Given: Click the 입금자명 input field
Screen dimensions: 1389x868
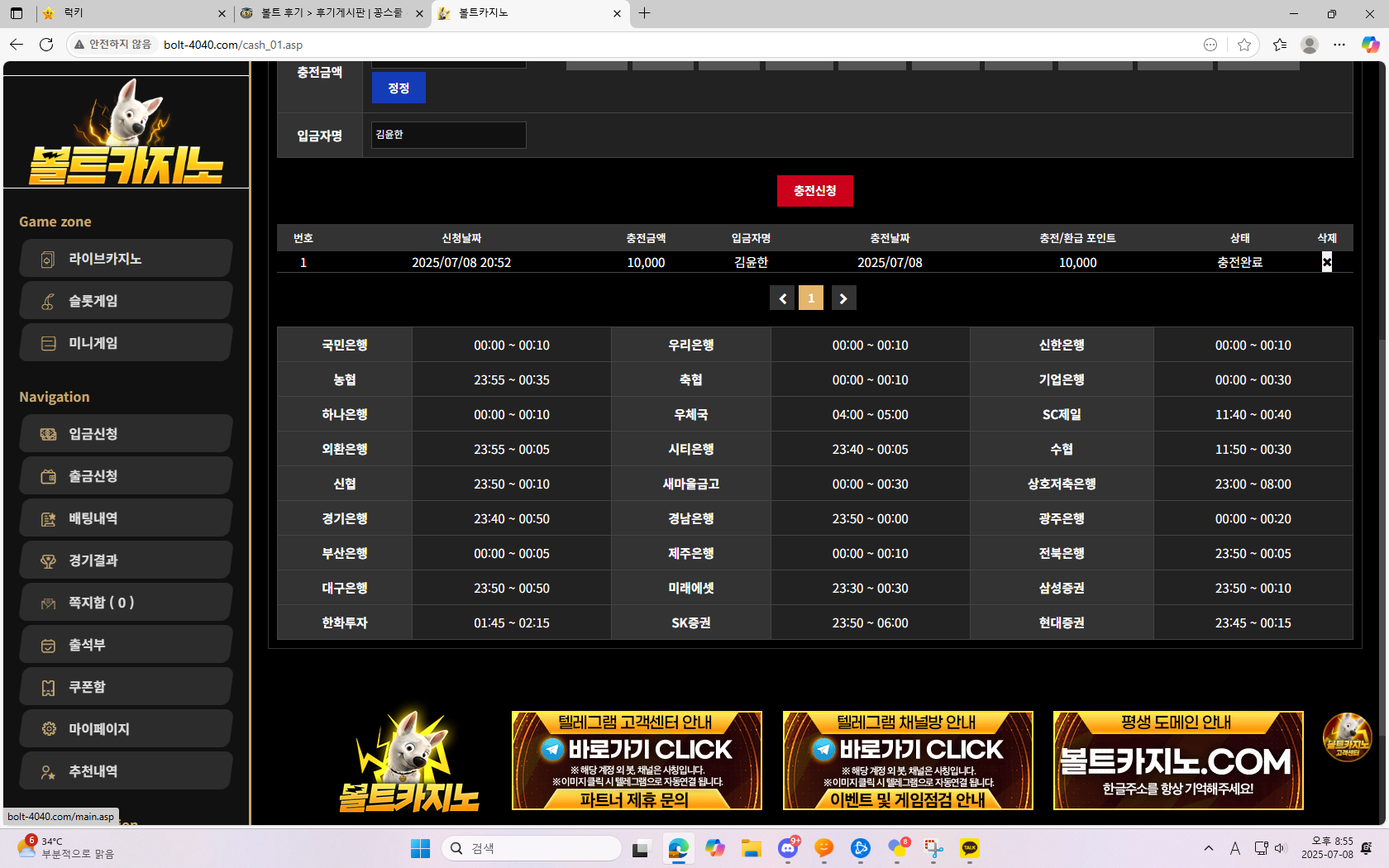Looking at the screenshot, I should [448, 135].
